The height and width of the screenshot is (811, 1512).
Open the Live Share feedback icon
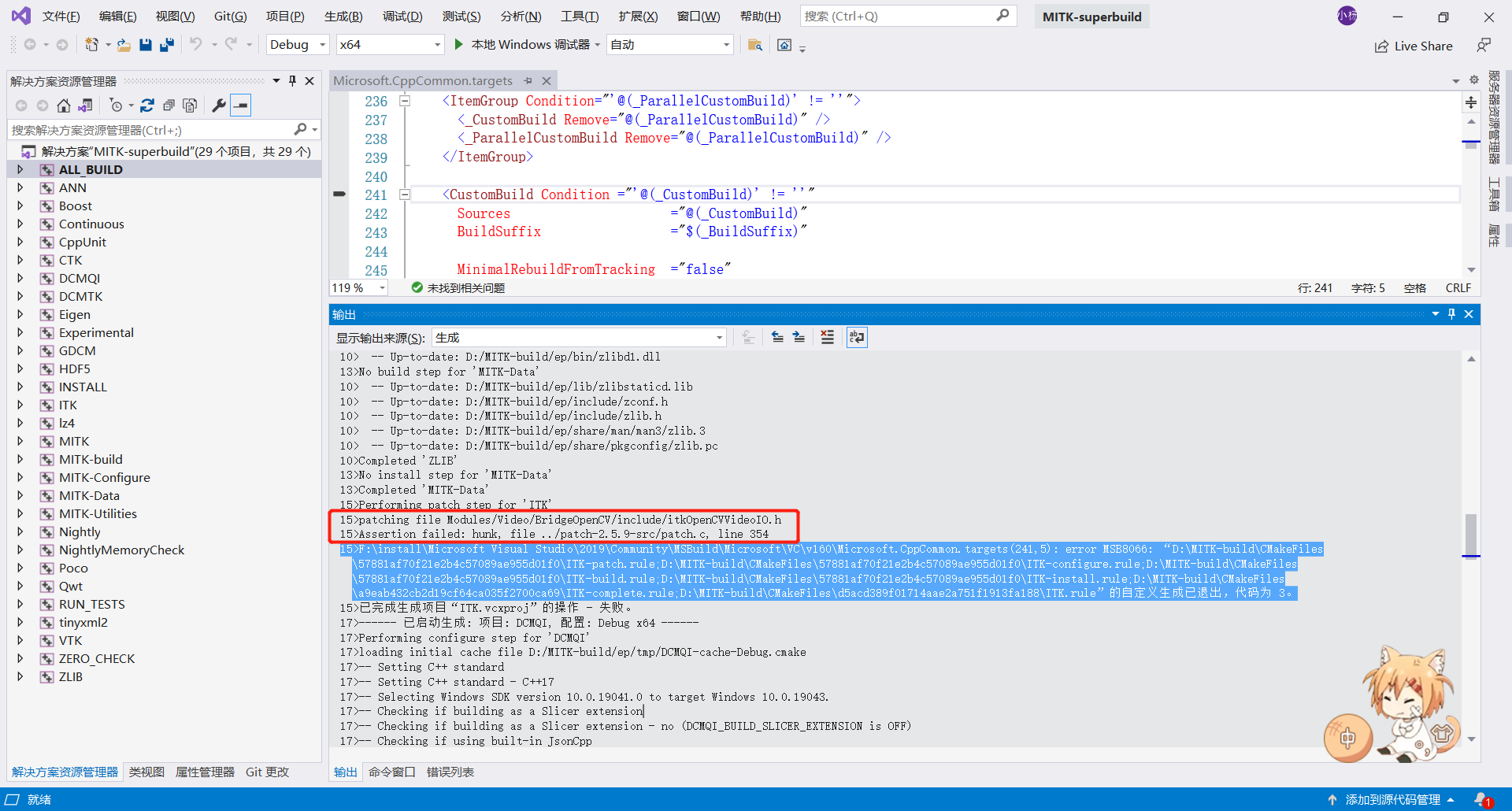point(1484,46)
